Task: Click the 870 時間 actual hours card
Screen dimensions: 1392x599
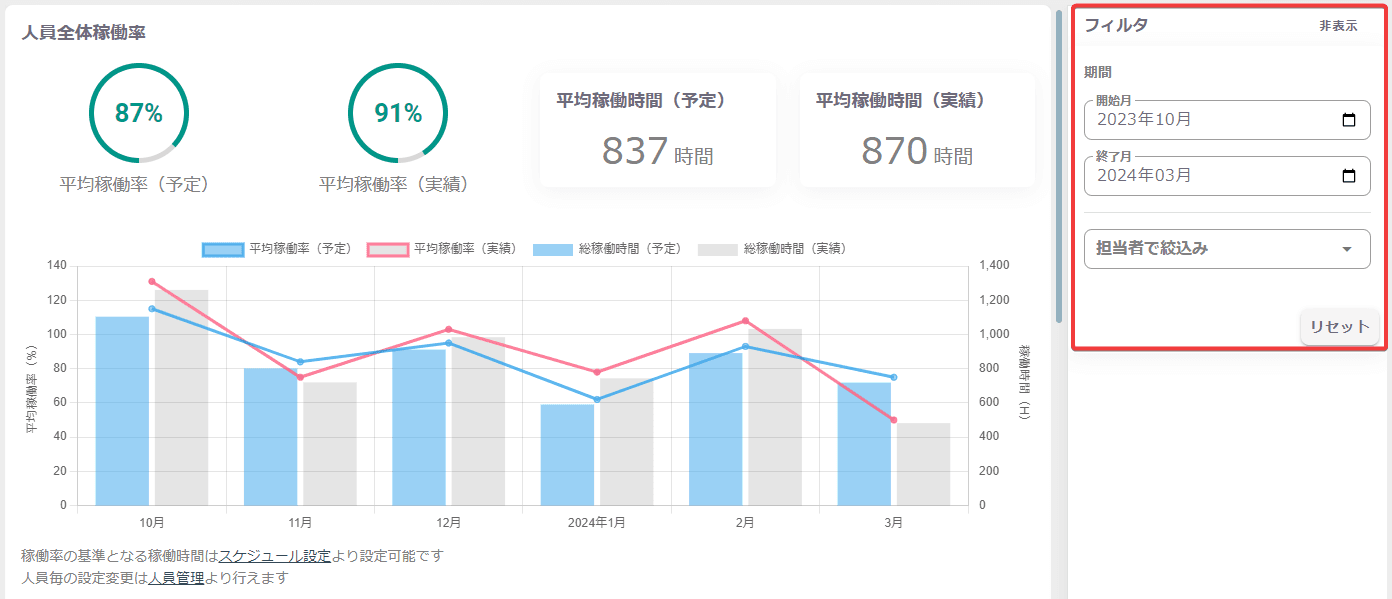Action: (x=917, y=130)
